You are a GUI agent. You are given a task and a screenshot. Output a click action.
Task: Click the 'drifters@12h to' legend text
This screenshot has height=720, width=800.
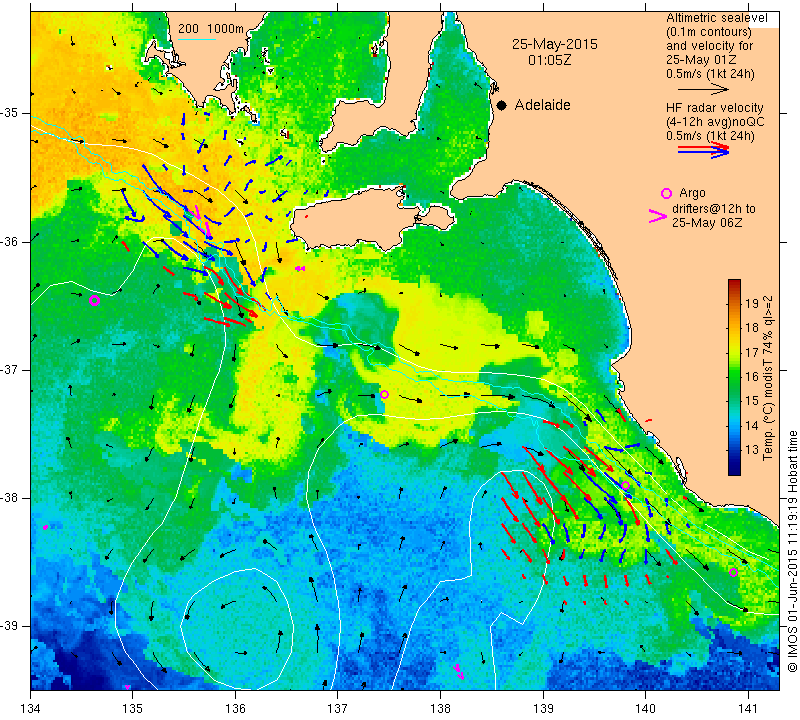(x=714, y=209)
